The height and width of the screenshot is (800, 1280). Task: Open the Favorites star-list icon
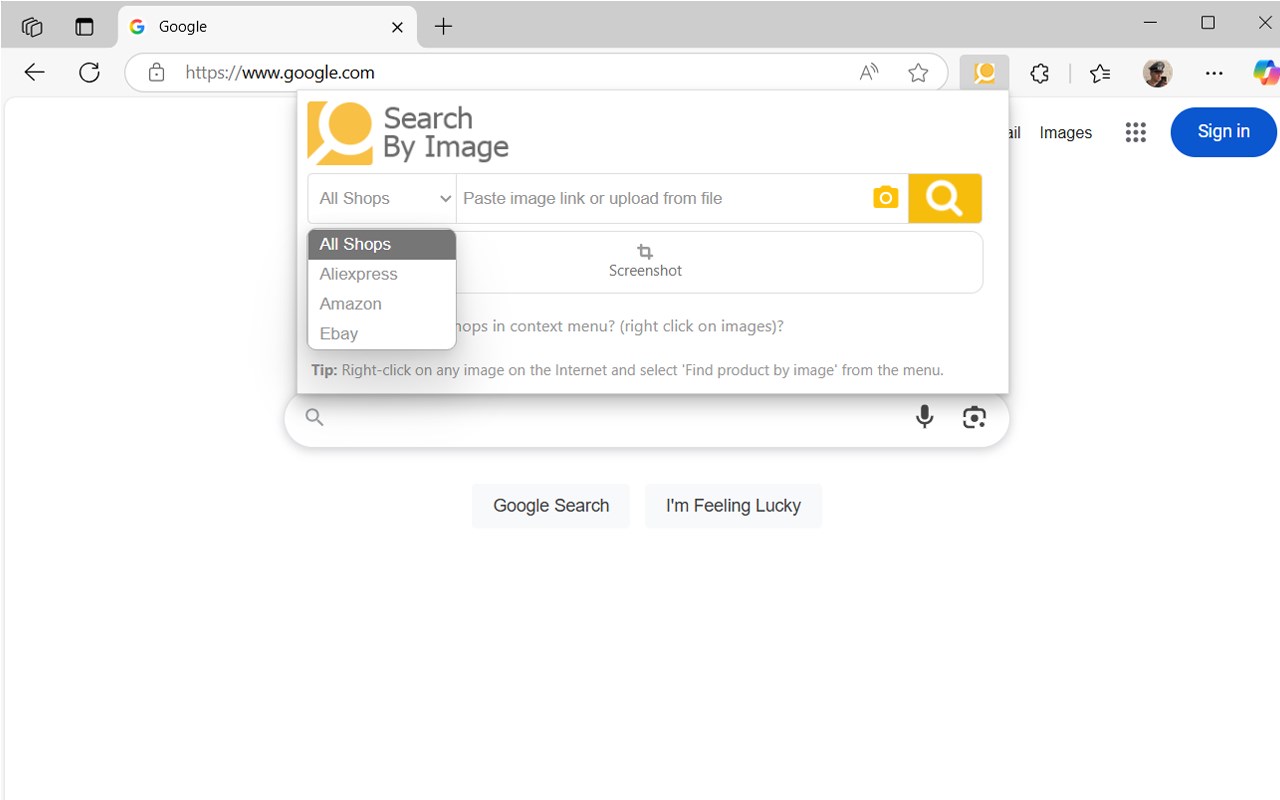(1100, 73)
